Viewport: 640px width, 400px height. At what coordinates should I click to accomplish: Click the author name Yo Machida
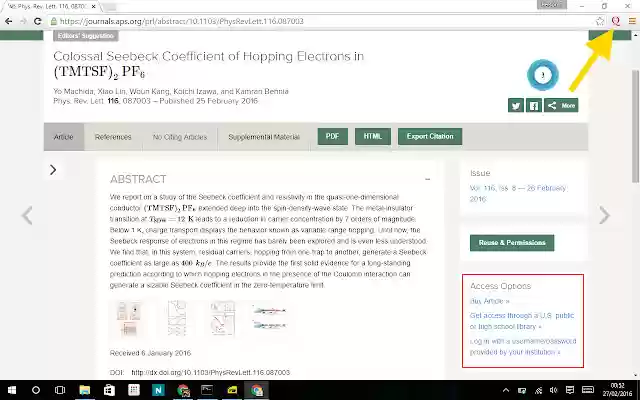pos(73,91)
